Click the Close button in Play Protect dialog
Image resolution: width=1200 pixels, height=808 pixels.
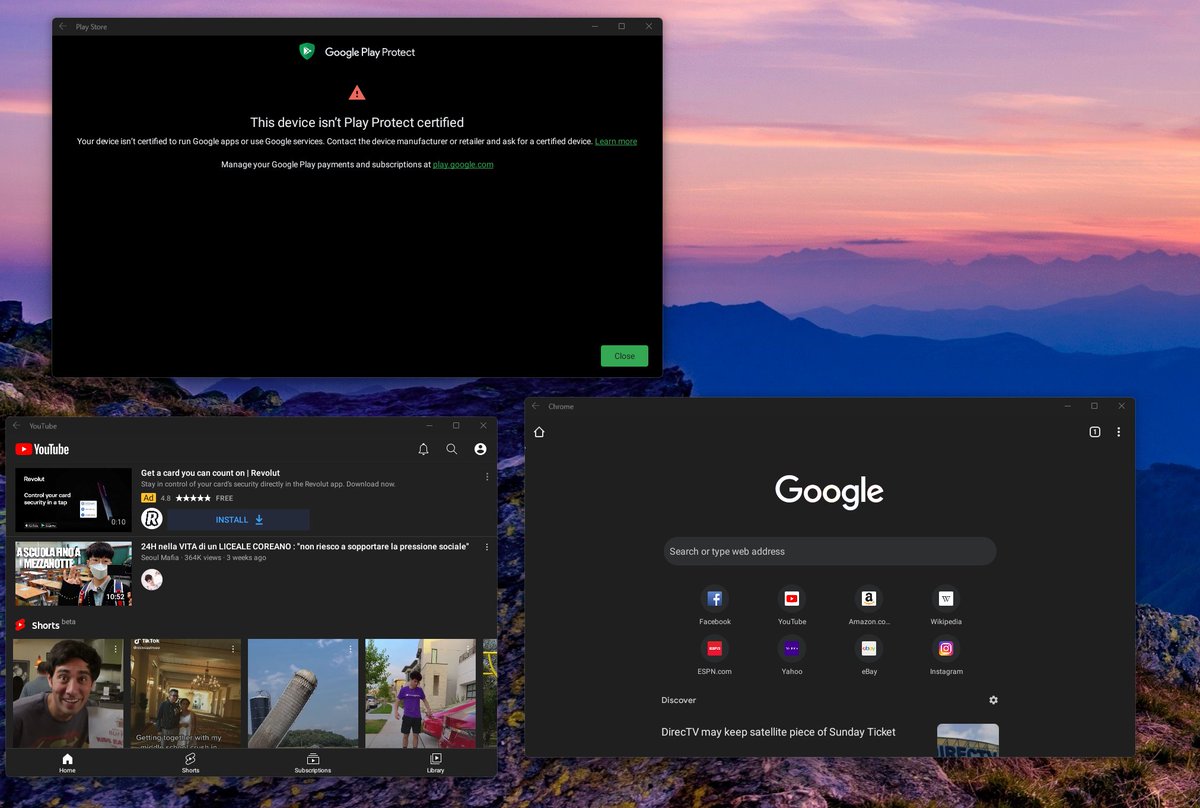tap(624, 356)
